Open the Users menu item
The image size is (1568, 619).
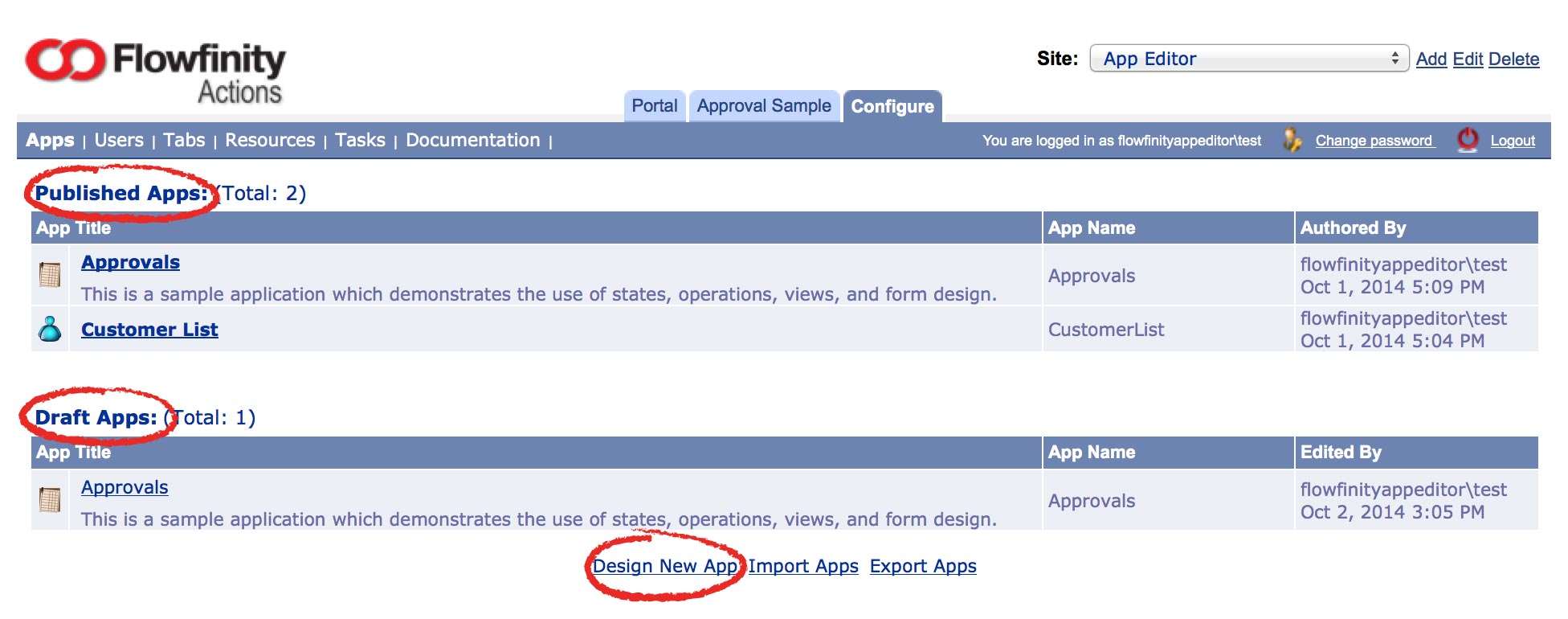pyautogui.click(x=119, y=140)
